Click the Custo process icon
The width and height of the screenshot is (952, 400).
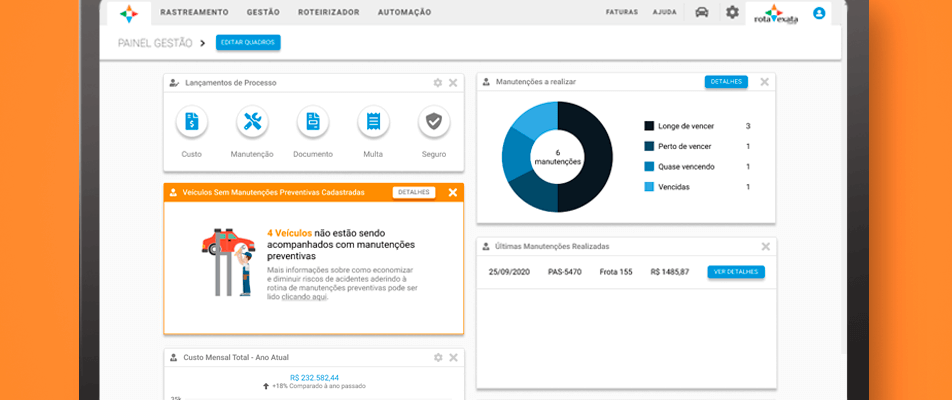tap(191, 122)
